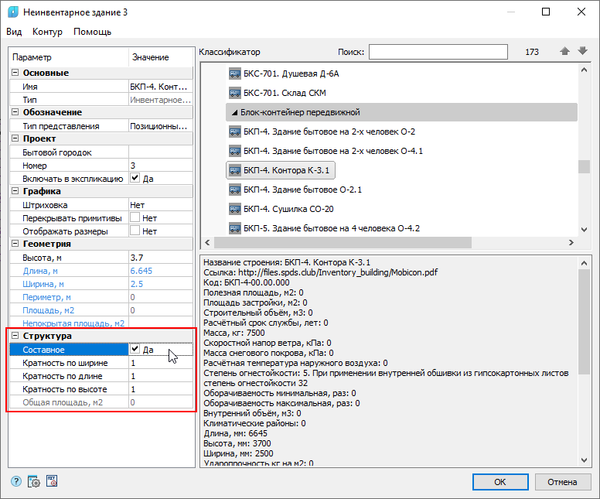Collapse the Графика section

[15, 191]
